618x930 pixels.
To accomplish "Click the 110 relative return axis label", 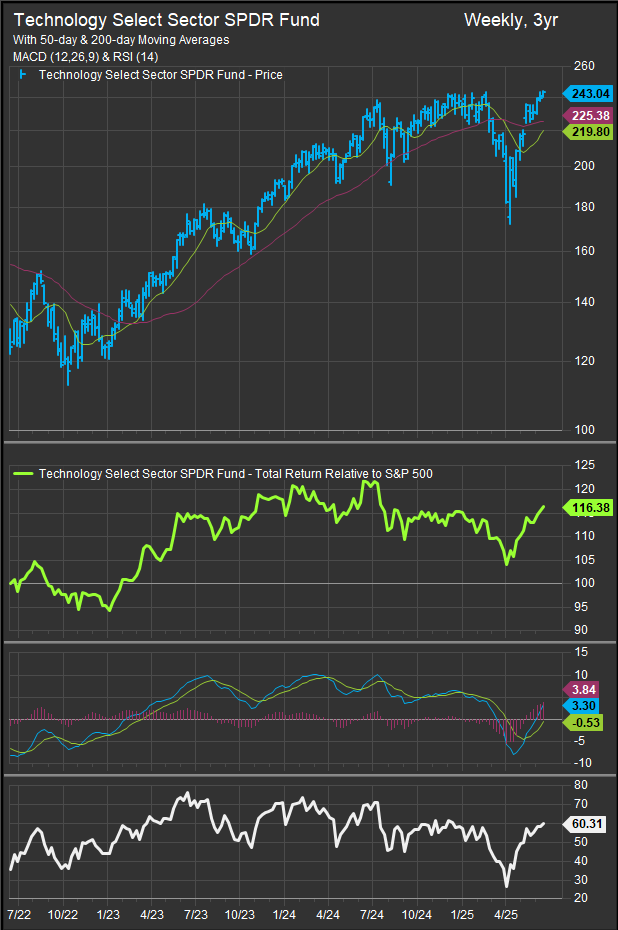I will [584, 536].
